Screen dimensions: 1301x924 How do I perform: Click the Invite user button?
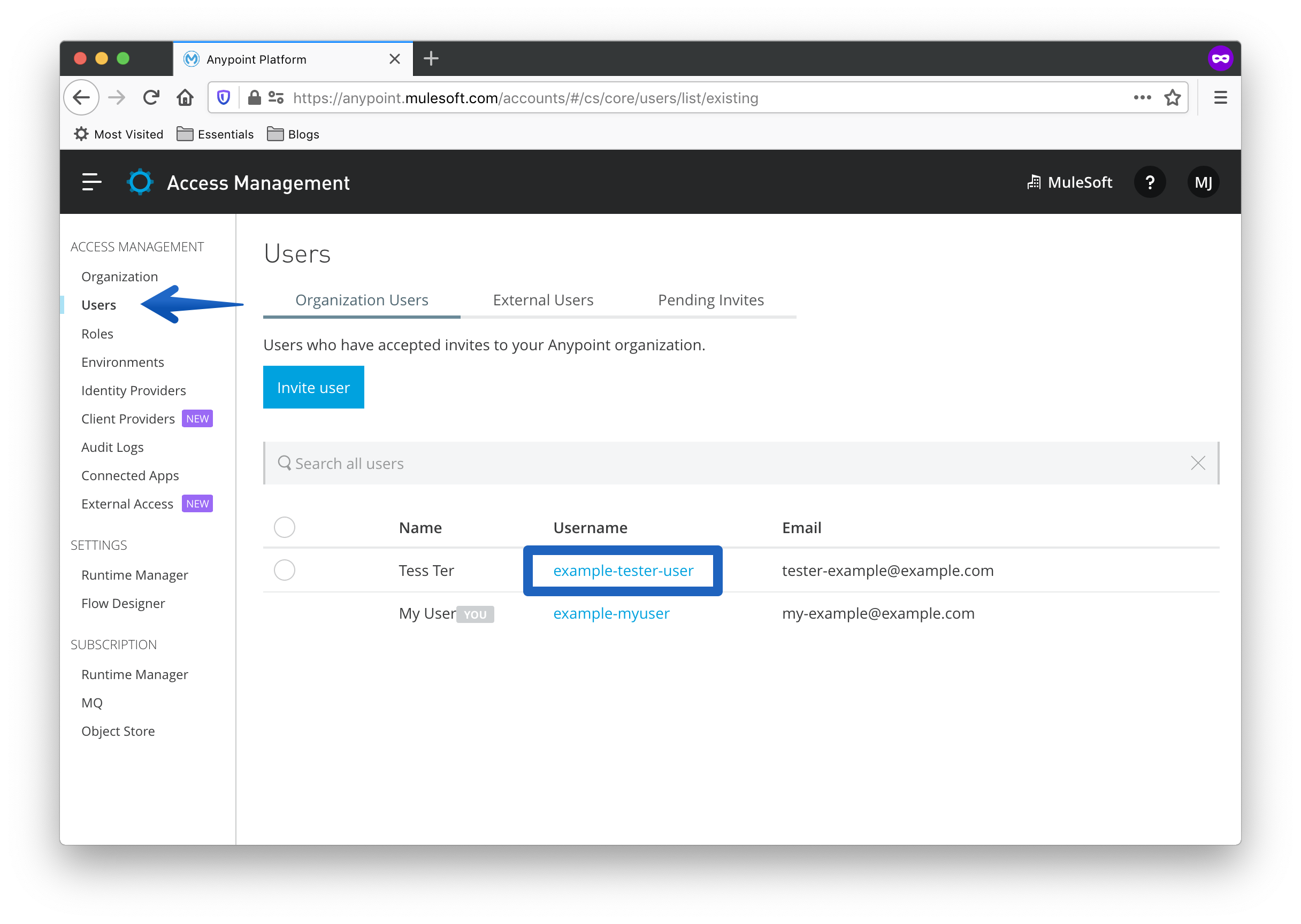313,388
